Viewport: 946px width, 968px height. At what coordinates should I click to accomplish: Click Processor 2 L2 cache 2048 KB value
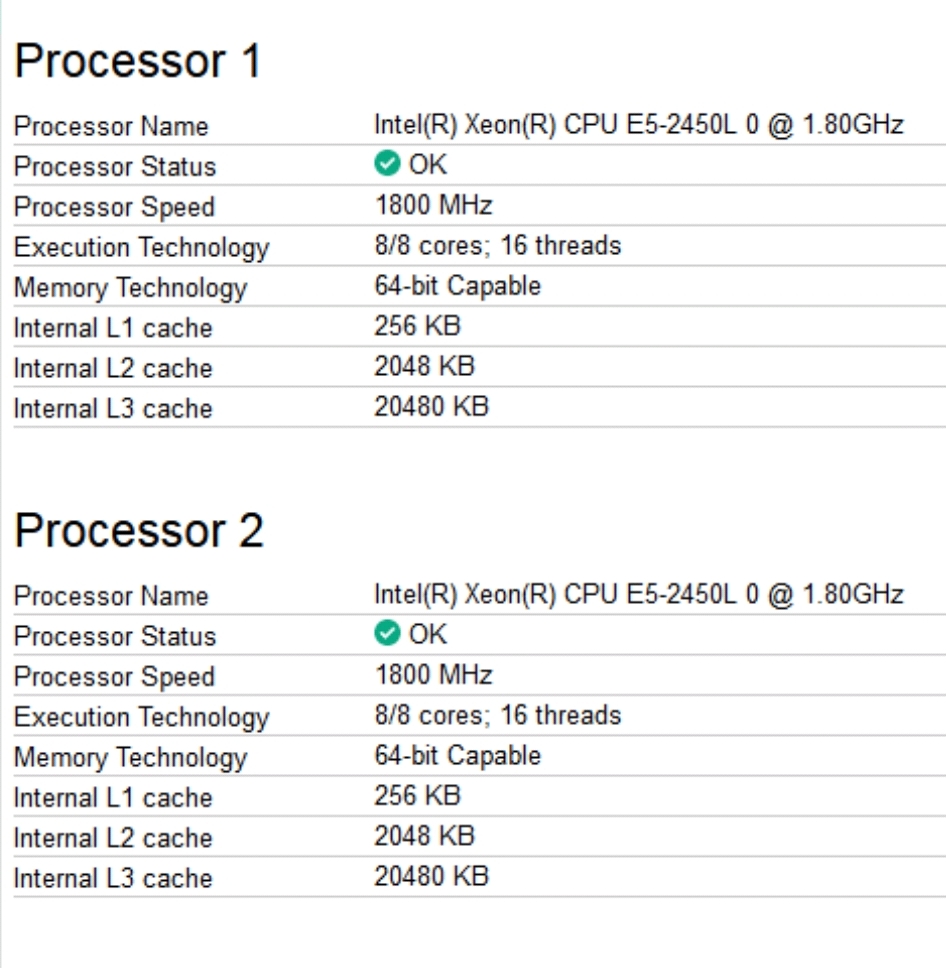click(425, 836)
